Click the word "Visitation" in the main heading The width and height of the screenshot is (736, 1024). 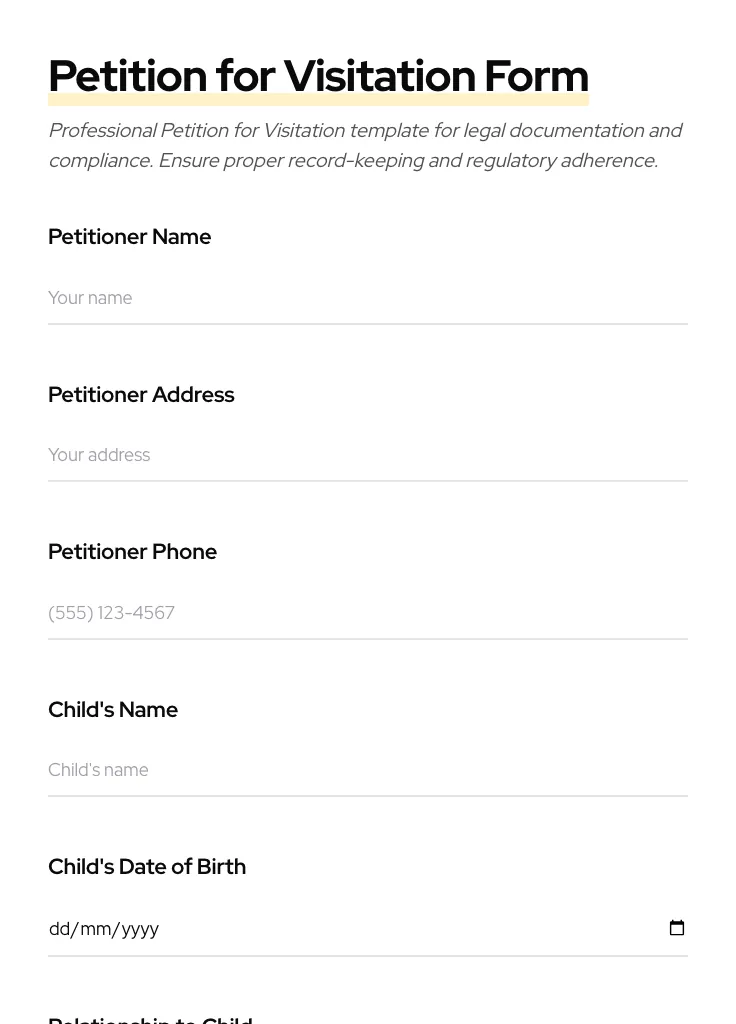379,76
